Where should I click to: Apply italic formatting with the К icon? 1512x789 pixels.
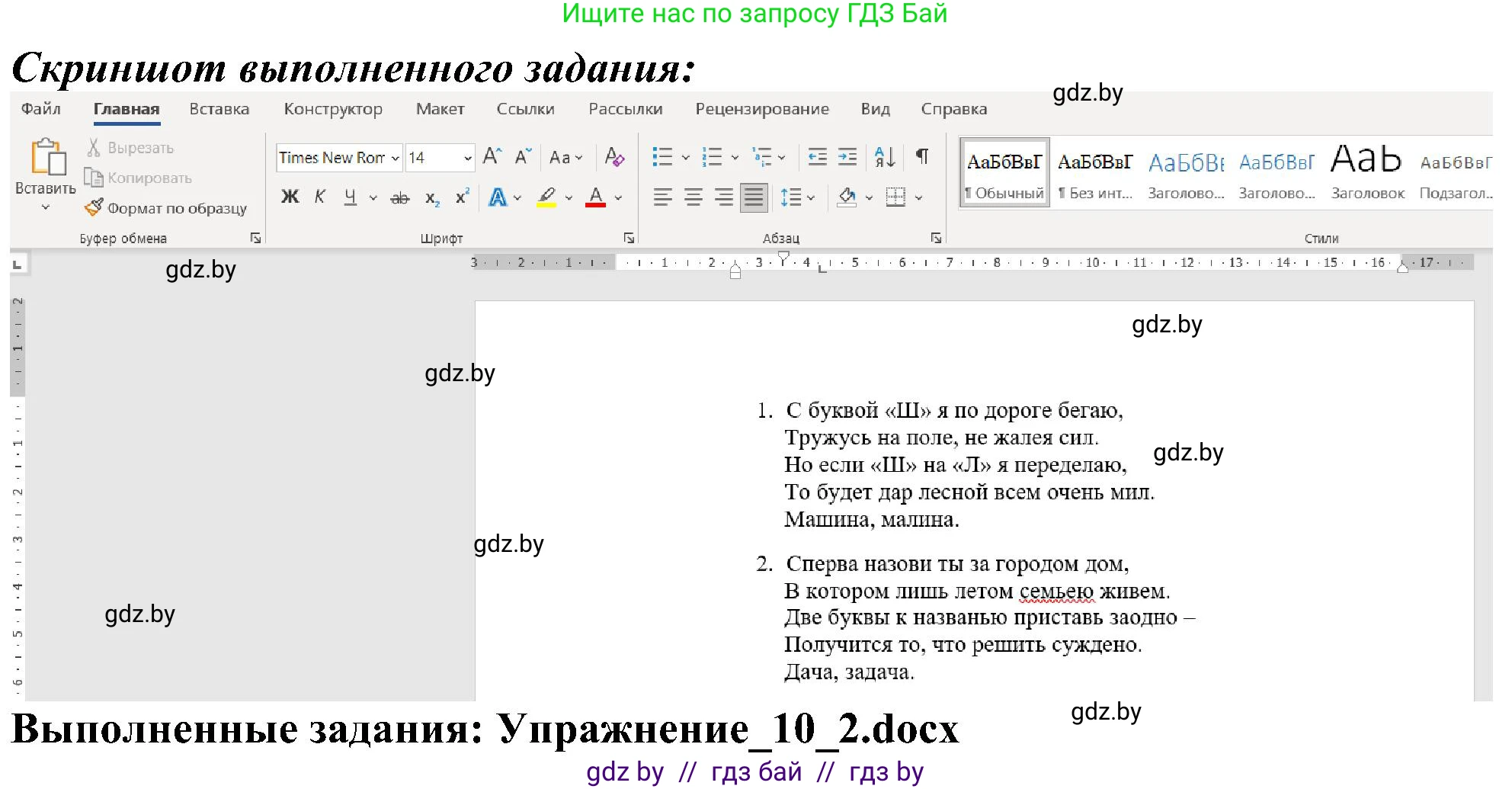click(320, 197)
